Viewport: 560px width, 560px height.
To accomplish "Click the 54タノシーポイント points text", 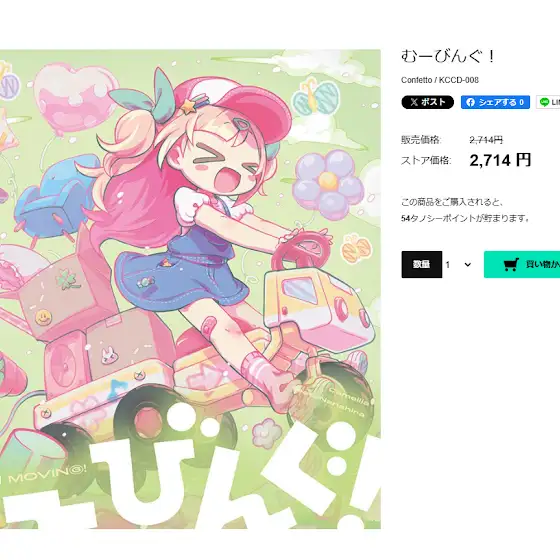I will (x=465, y=218).
